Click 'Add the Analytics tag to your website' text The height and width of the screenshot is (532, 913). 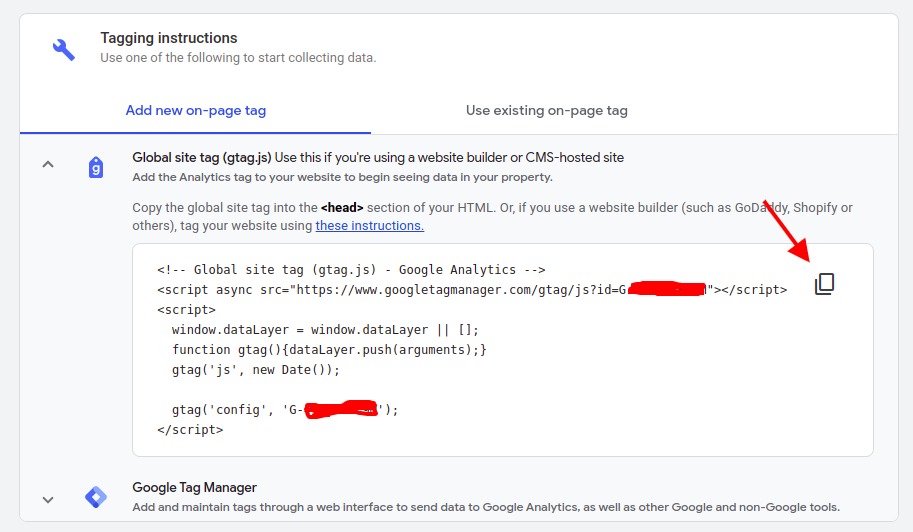(x=342, y=177)
